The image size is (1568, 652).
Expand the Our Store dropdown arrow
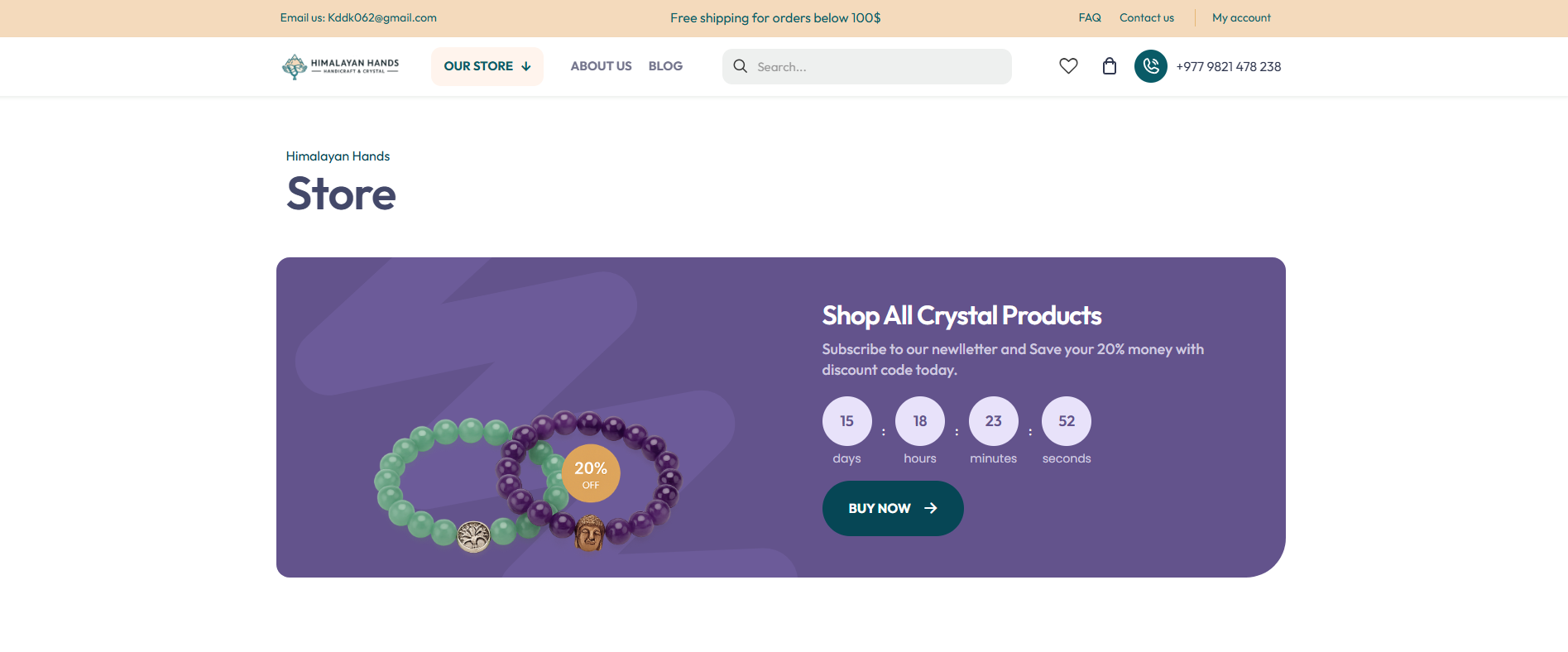click(526, 66)
